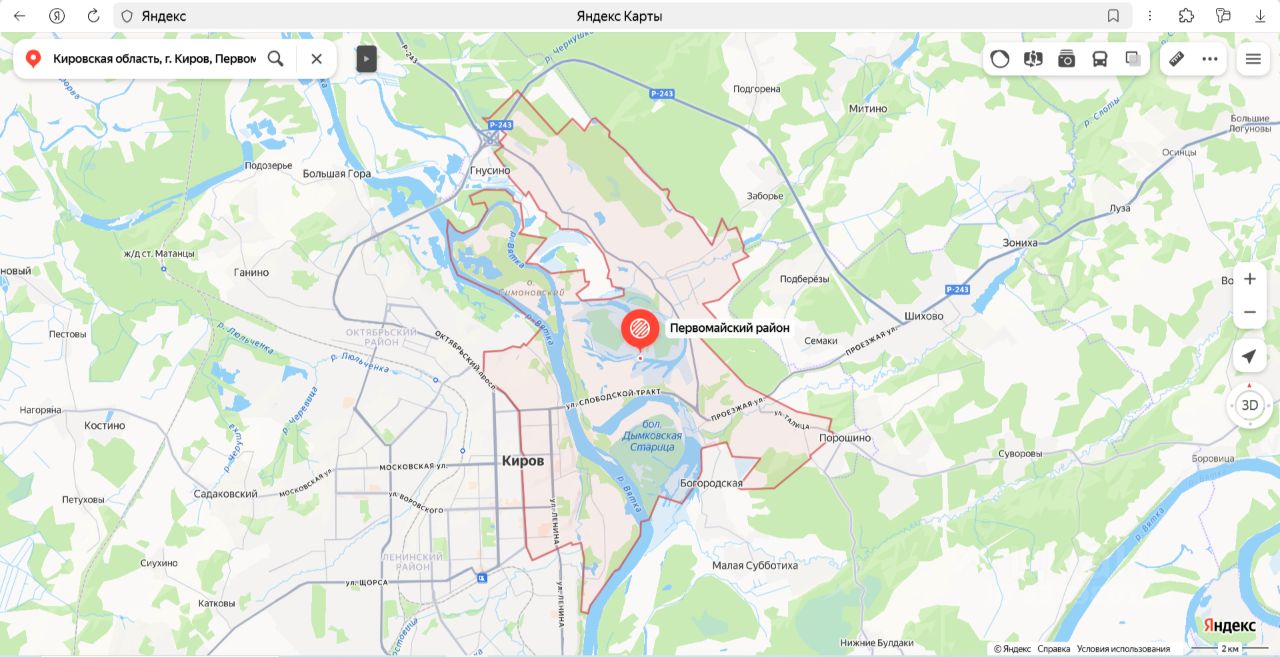Locate me with the arrow button
This screenshot has width=1280, height=657.
click(1249, 357)
